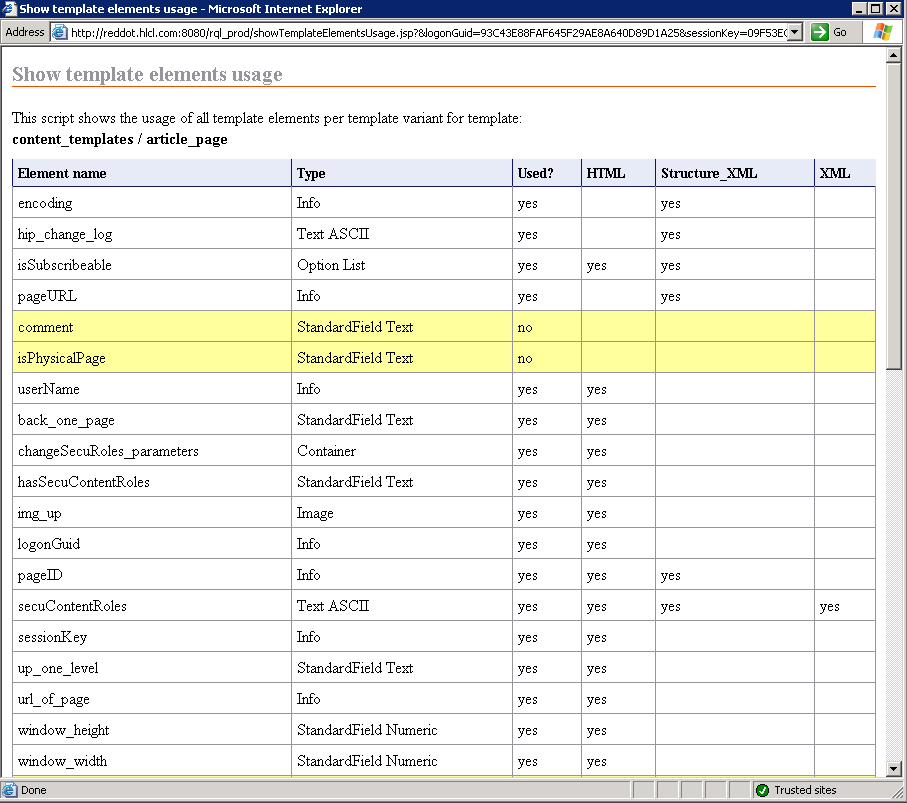The width and height of the screenshot is (907, 803).
Task: Click the XML "yes" value for secuContentRoles
Action: coord(829,607)
